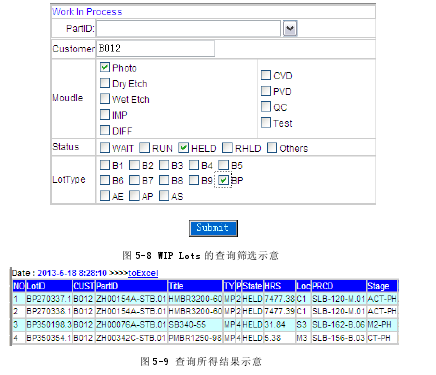Click the SLB-156-B.03 PRCD cell

coord(339,338)
